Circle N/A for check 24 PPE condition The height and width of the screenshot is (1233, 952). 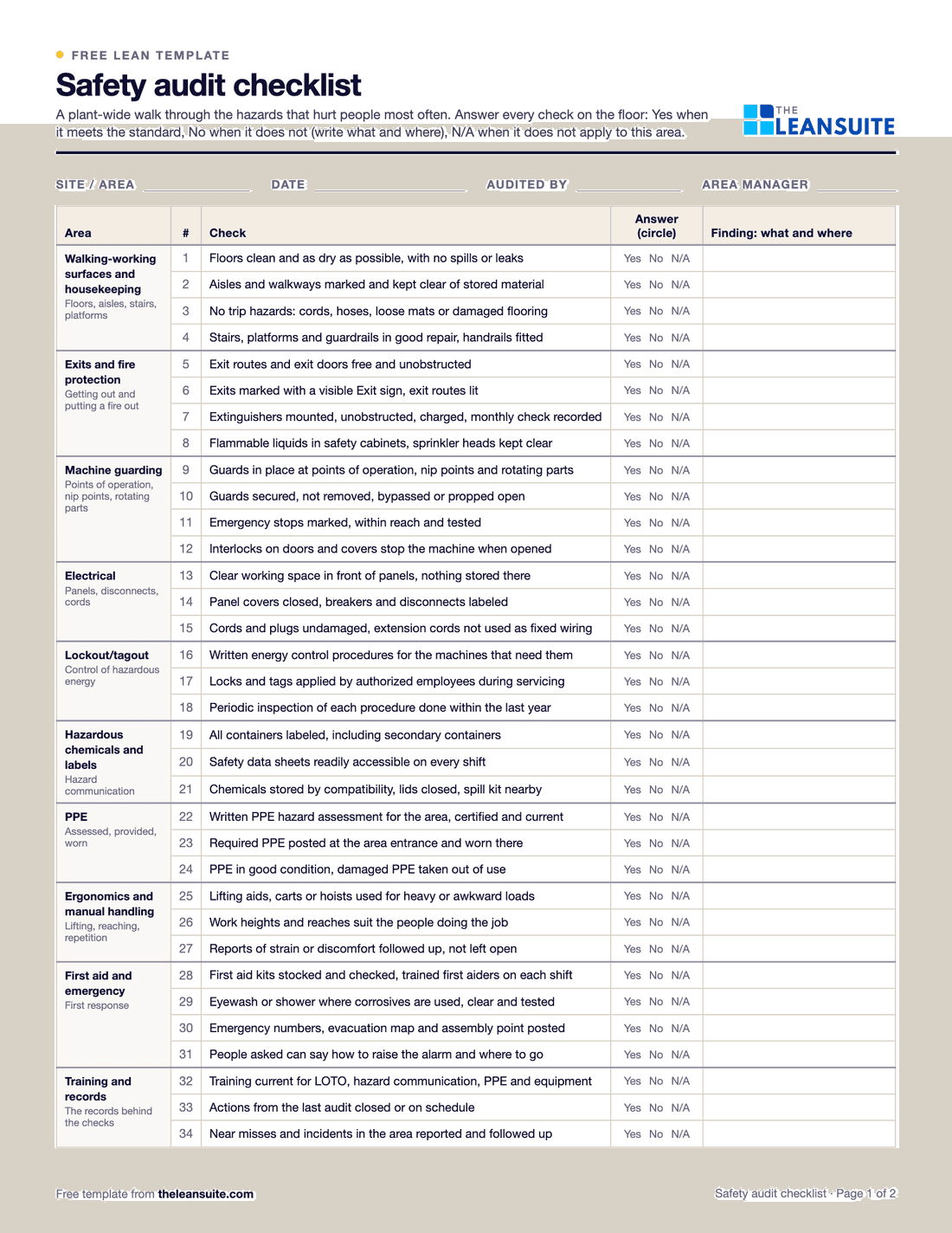tap(680, 869)
